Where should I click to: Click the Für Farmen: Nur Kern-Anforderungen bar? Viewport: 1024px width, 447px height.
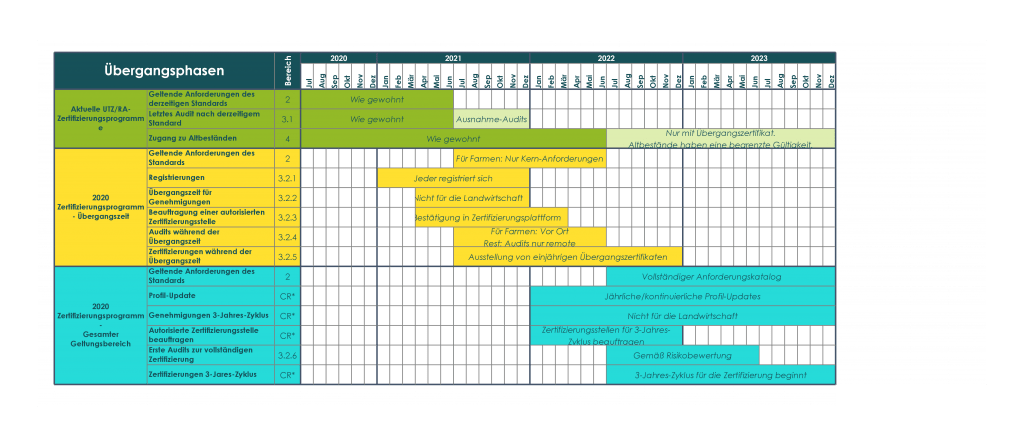click(529, 158)
